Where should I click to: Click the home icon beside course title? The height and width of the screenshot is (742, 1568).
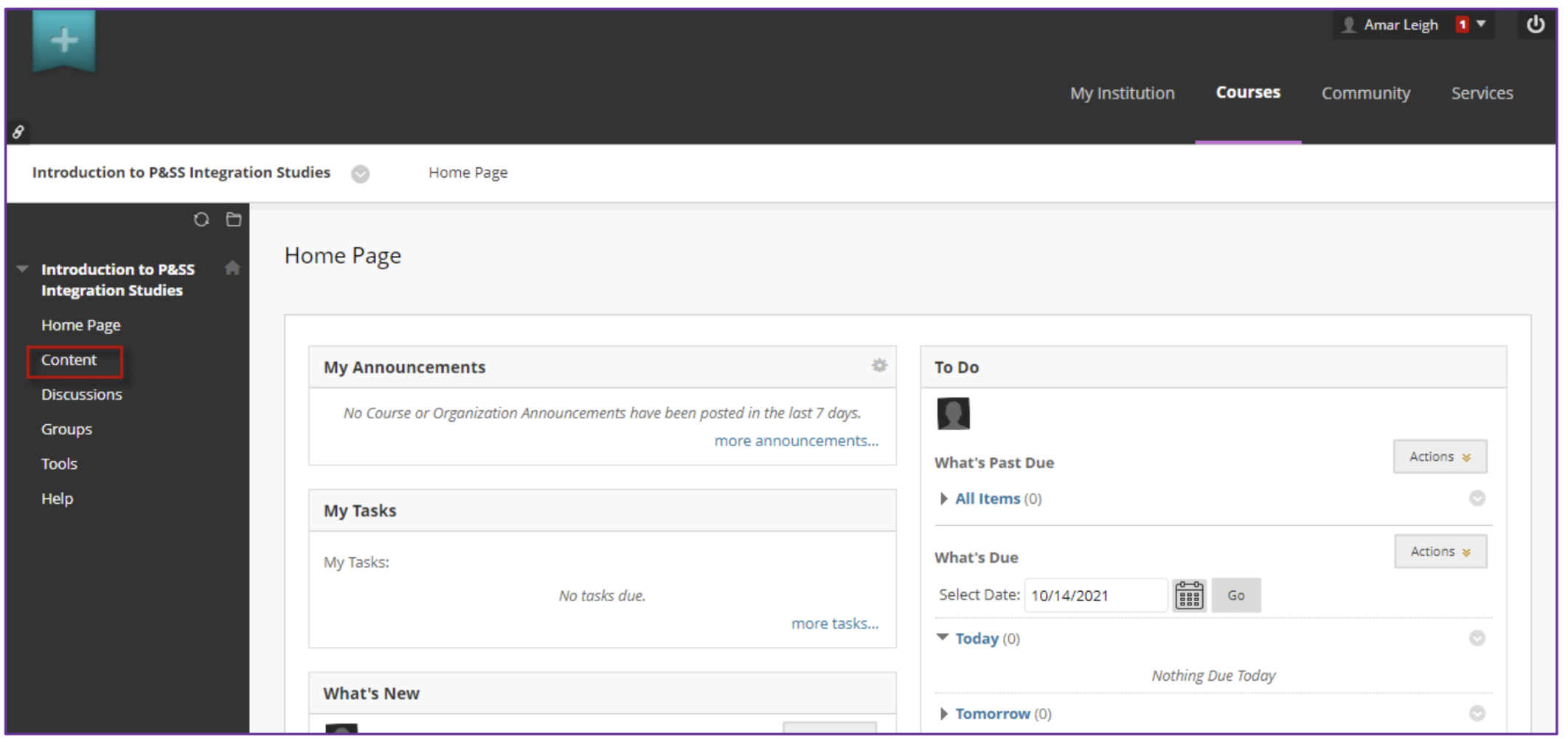point(232,268)
